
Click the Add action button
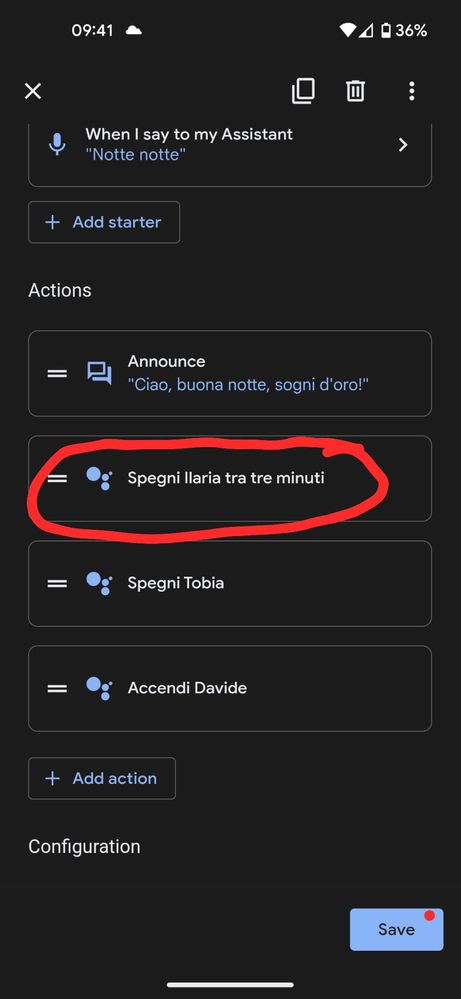102,778
